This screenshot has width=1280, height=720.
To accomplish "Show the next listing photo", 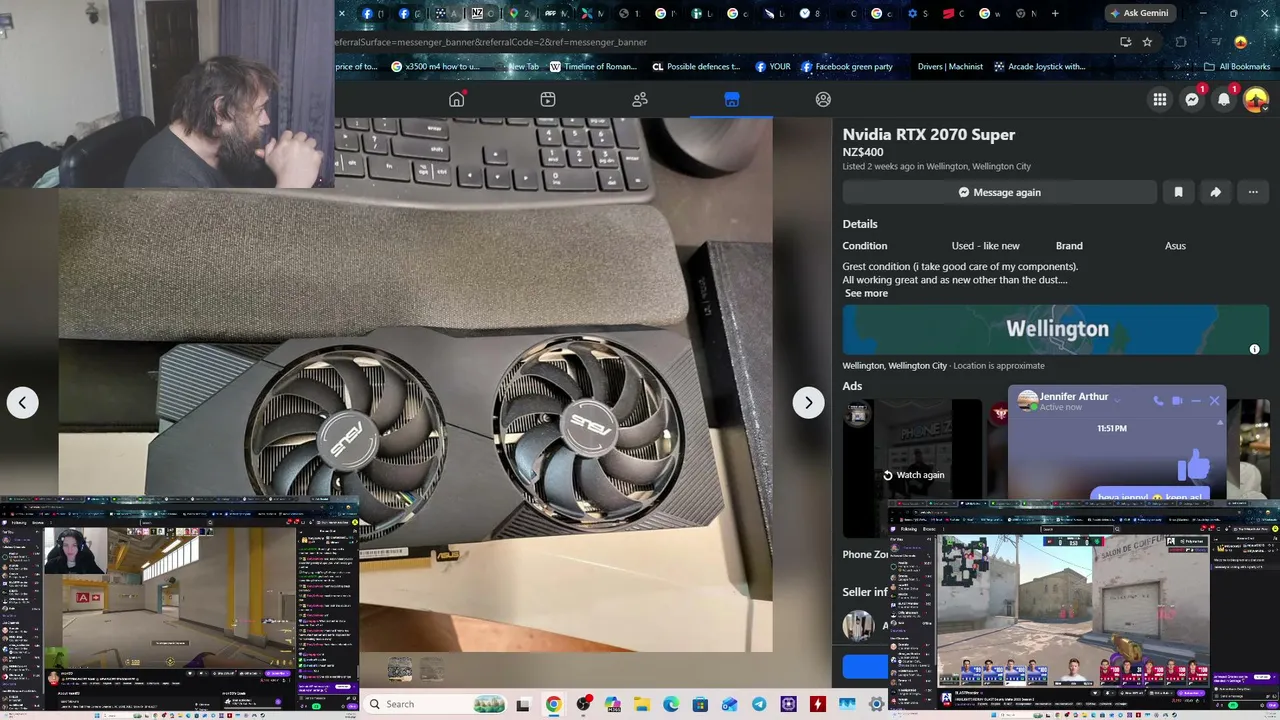I will pos(808,402).
